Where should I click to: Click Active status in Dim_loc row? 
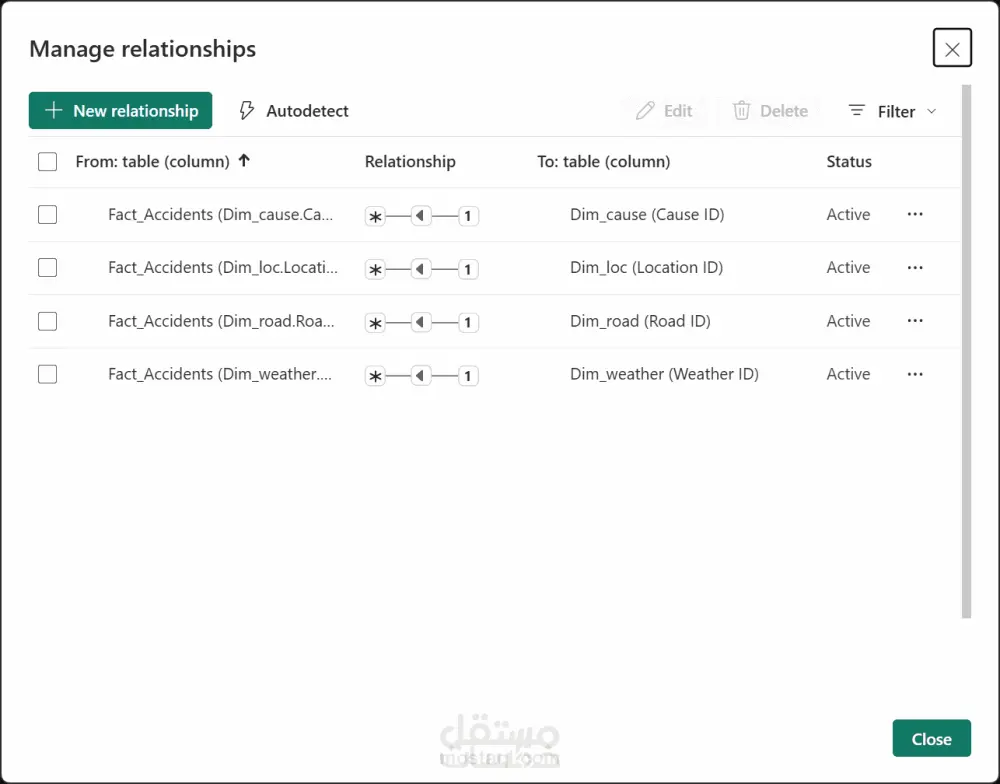pos(848,267)
